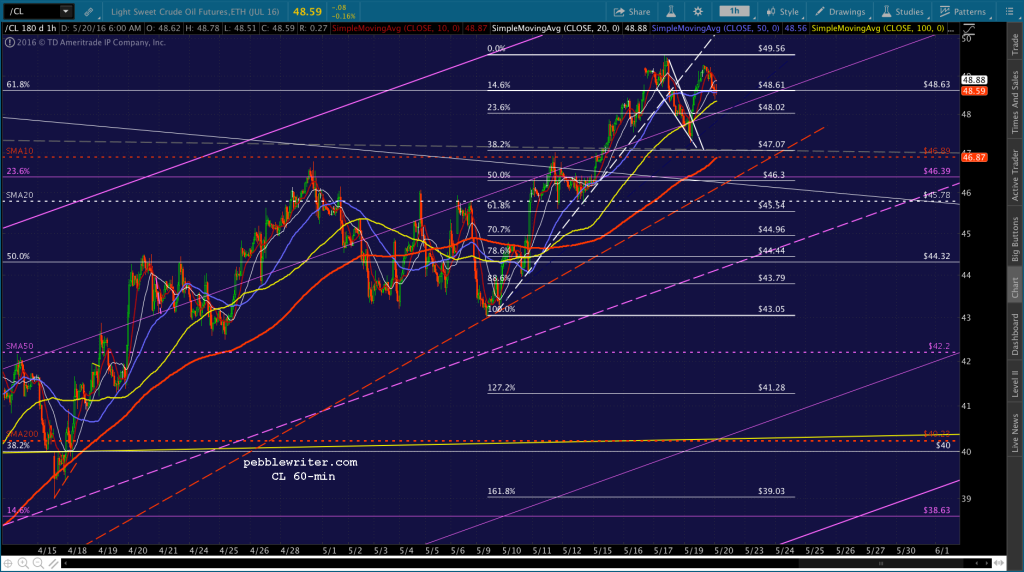Screen dimensions: 1024x572
Task: Open the Studies menu
Action: 903,12
